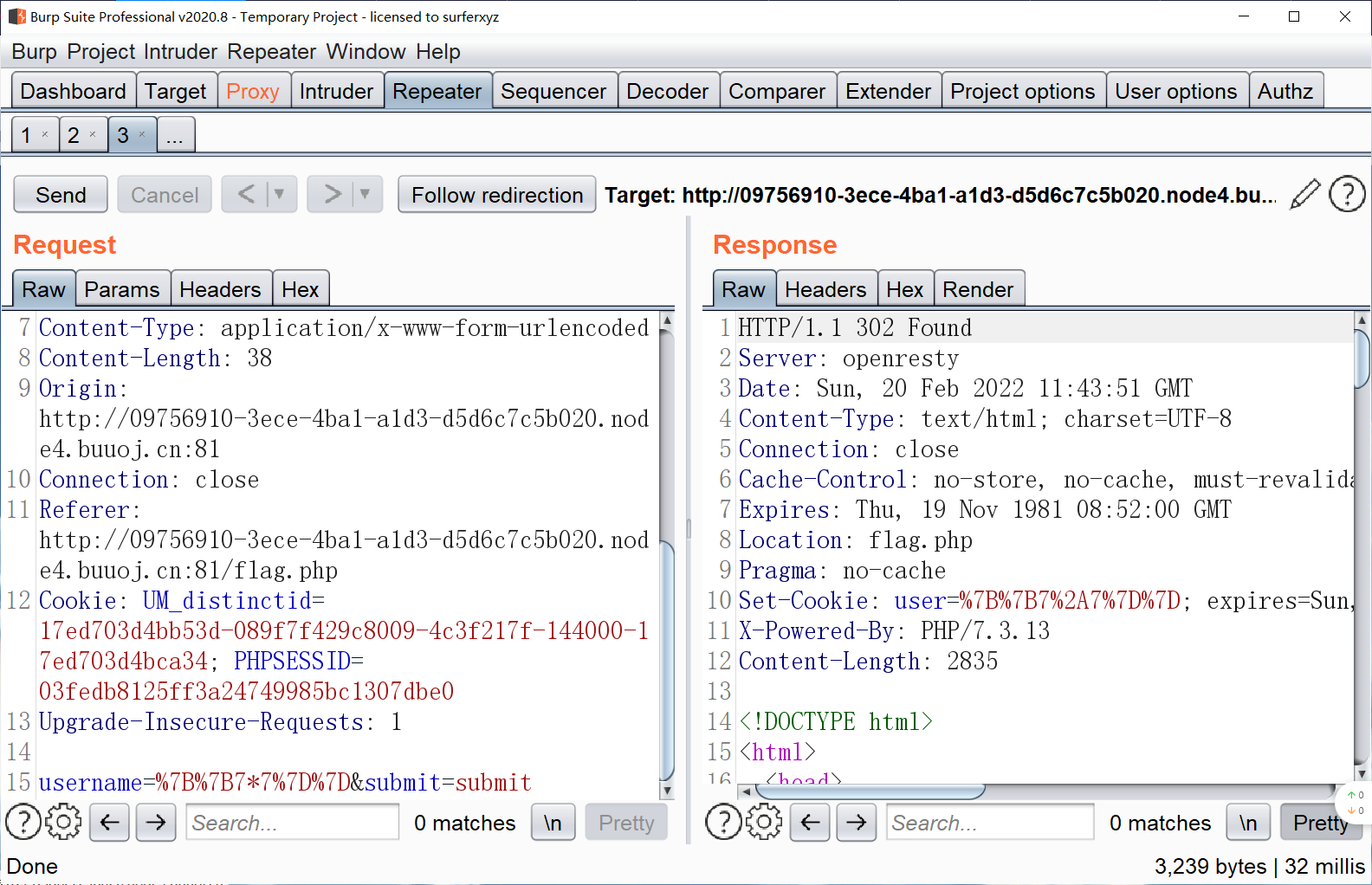The height and width of the screenshot is (885, 1372).
Task: Open the Burp menu
Action: coord(34,52)
